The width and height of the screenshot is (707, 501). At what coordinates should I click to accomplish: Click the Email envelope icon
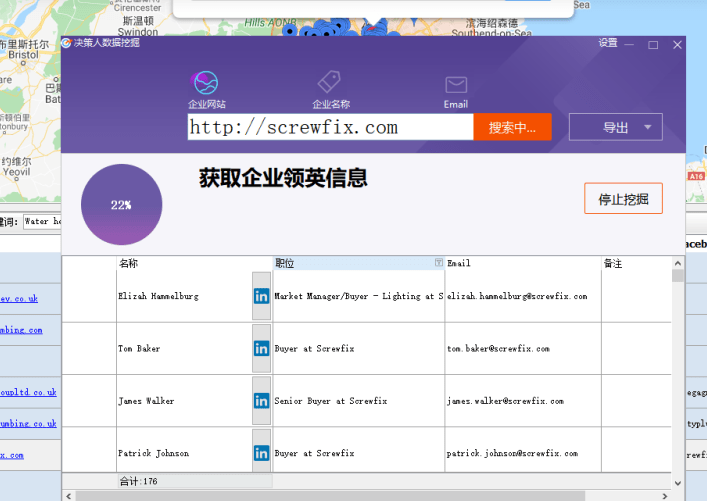pos(456,85)
